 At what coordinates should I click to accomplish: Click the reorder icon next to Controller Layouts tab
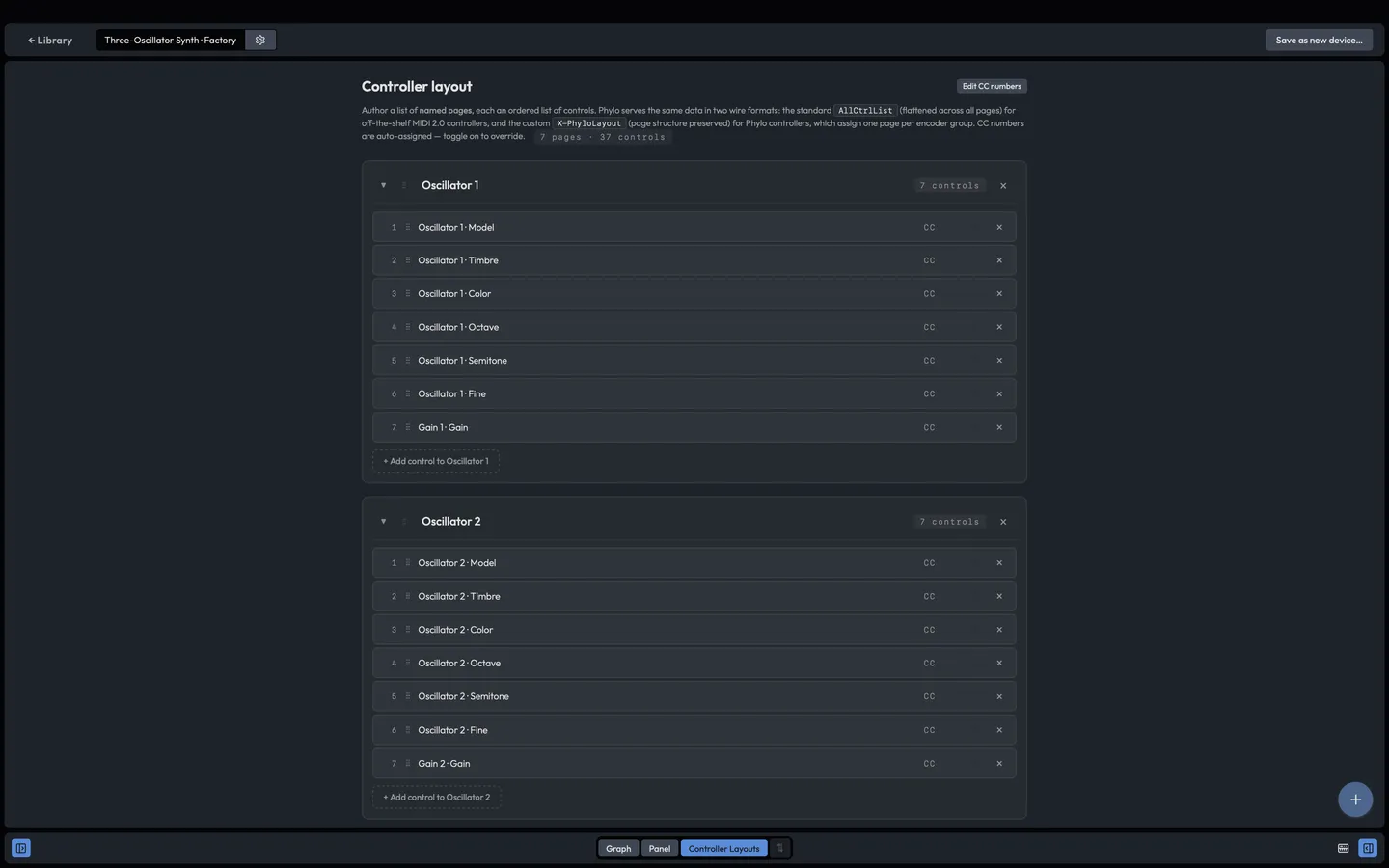tap(780, 848)
